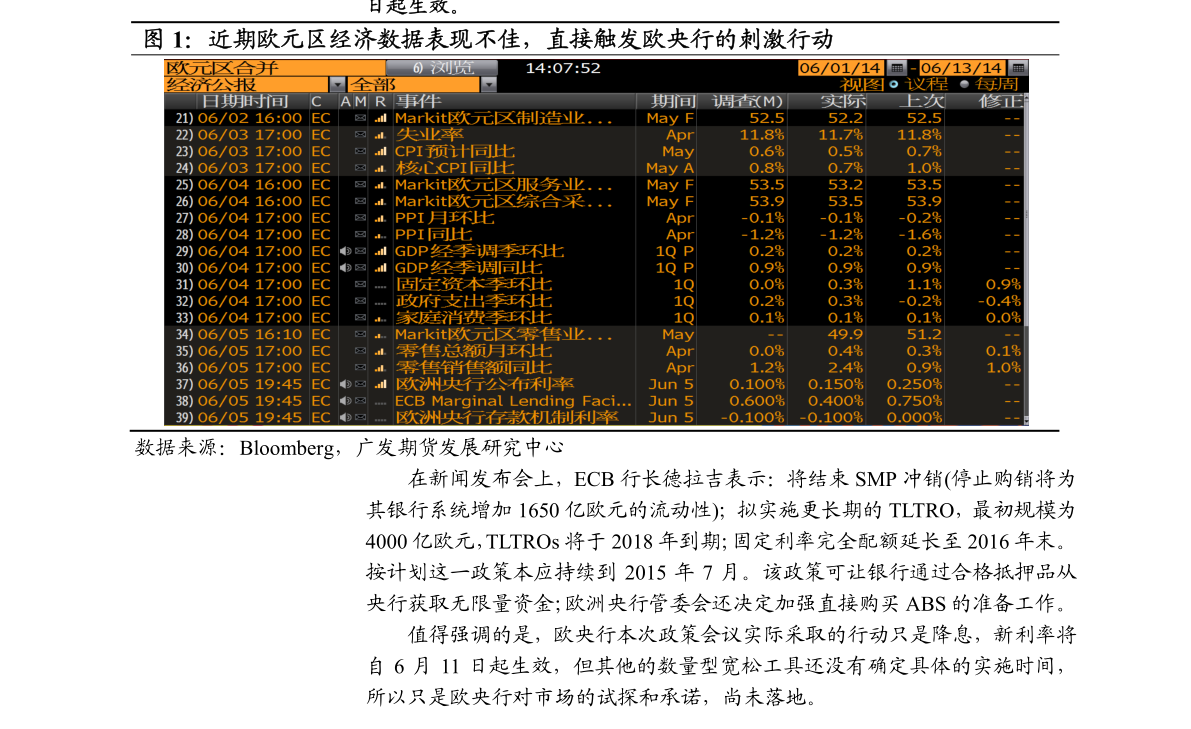Screen dimensions: 1191x729
Task: Sort by the 期间 column header
Action: point(672,102)
